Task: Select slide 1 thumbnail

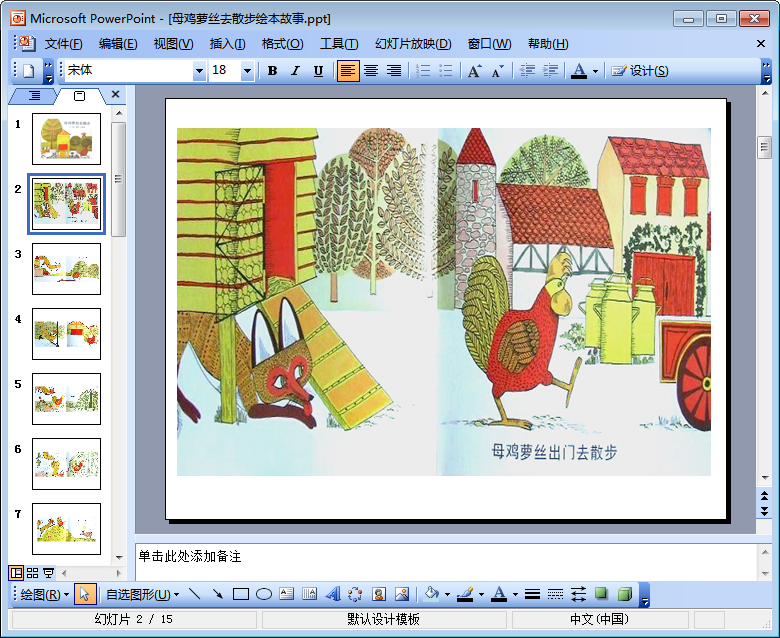Action: (66, 139)
